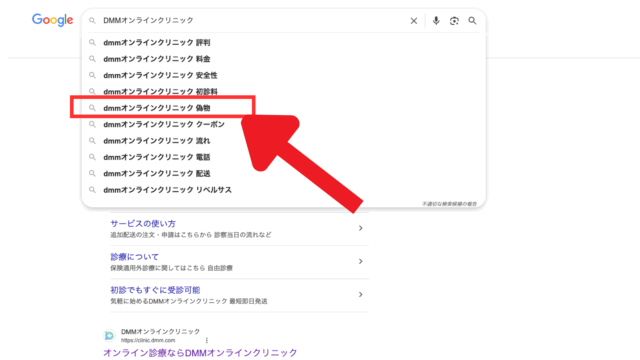640x360 pixels.
Task: Click the description 気軽に始めるDMMオンラインクリニック 最短即日発送
Action: pyautogui.click(x=189, y=301)
